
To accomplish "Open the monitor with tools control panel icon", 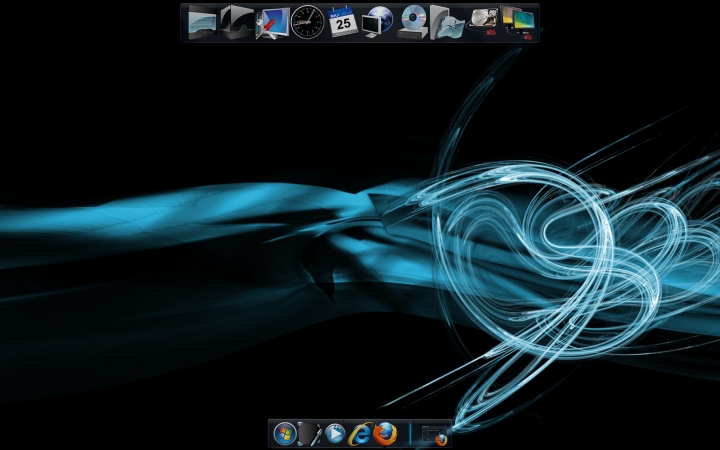I will (272, 21).
